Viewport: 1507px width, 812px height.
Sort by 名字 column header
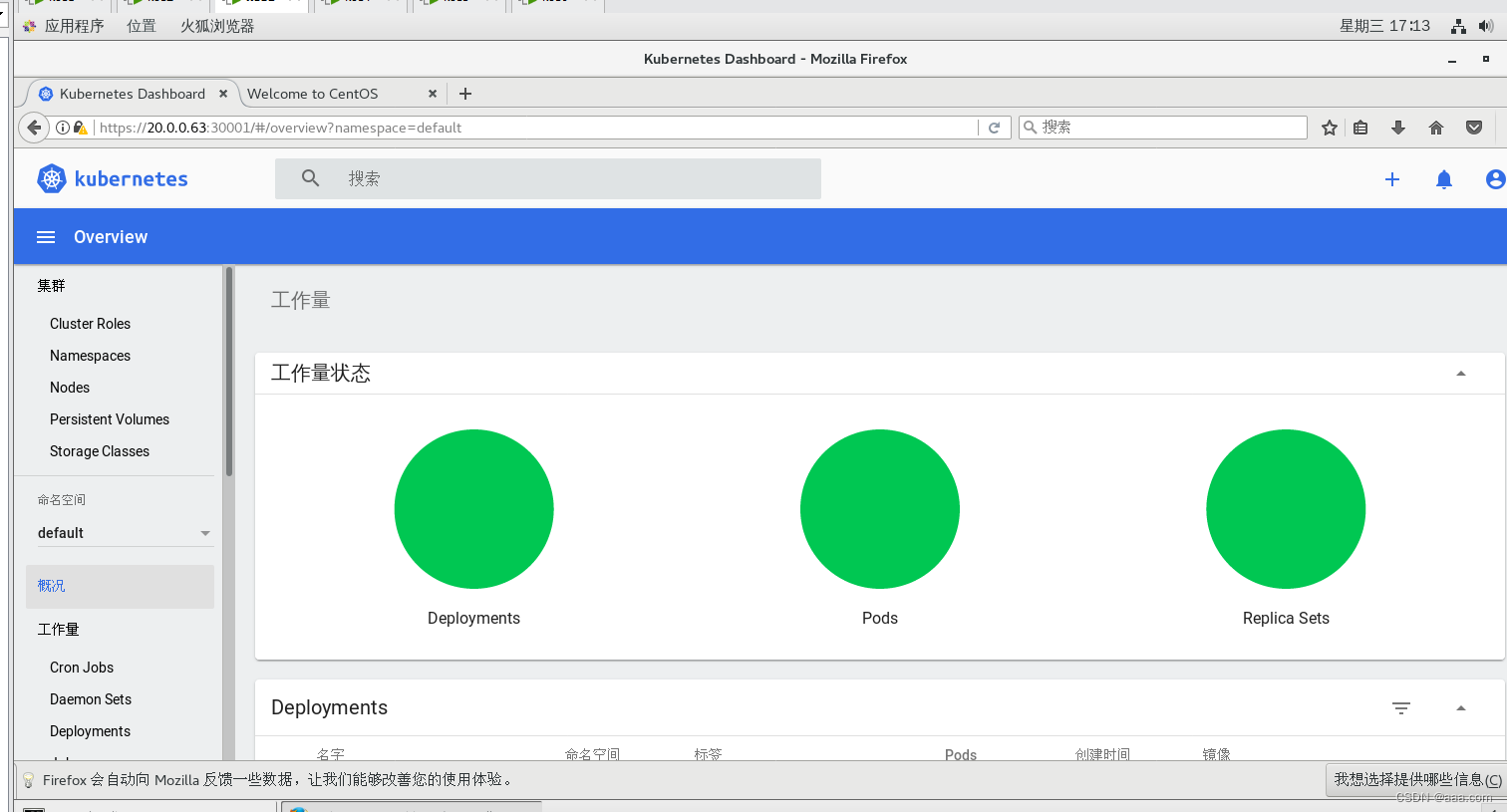tap(331, 754)
